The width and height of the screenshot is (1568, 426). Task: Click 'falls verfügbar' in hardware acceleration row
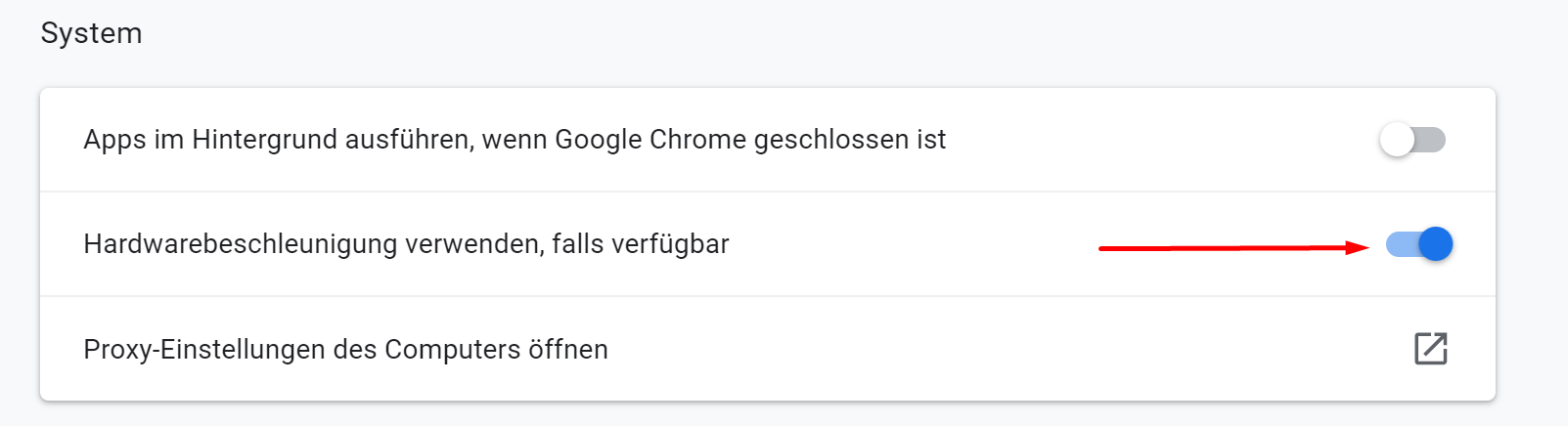pyautogui.click(x=641, y=244)
